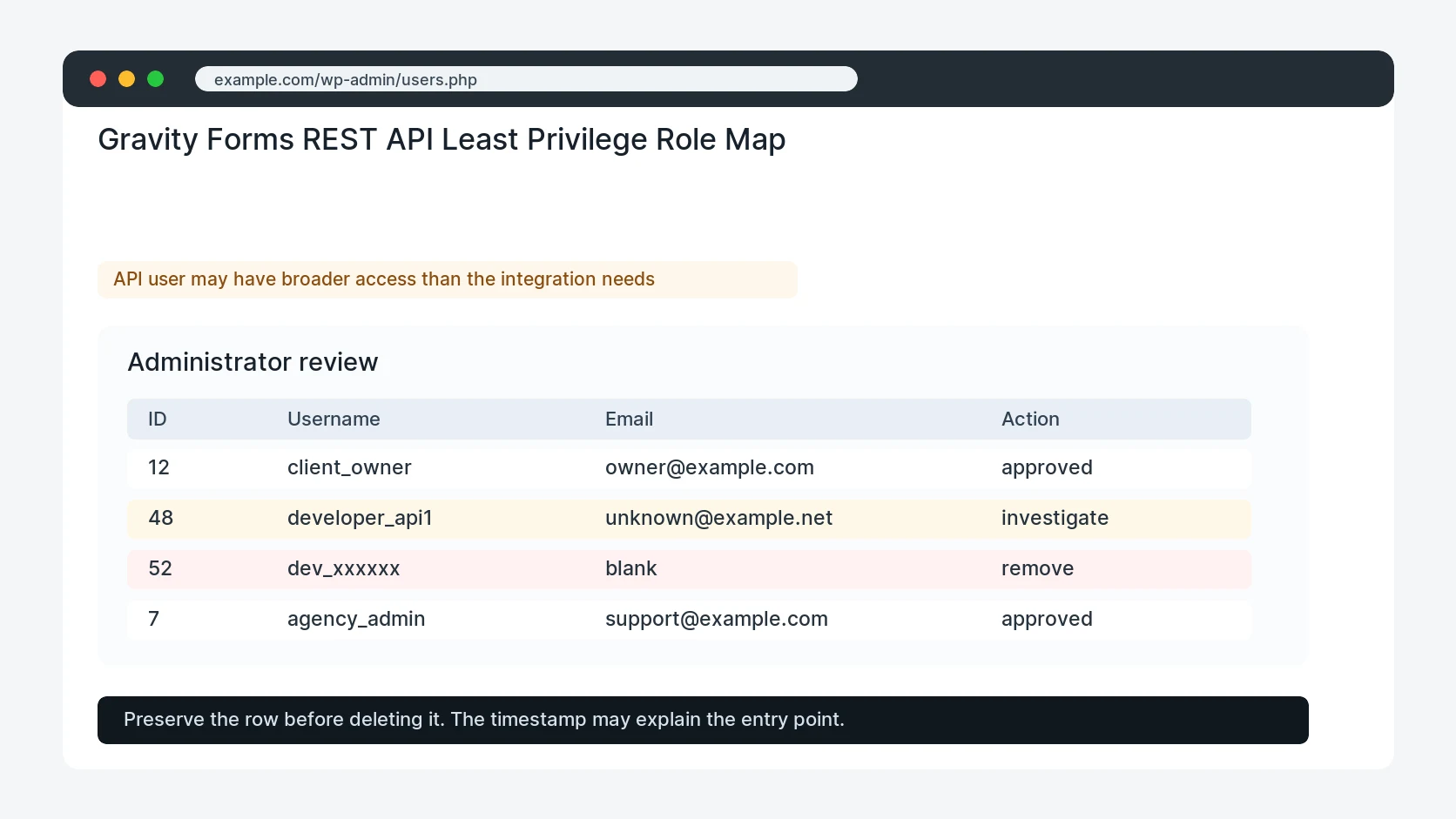1456x819 pixels.
Task: Select the page title Gravity Forms REST API heading
Action: tap(442, 139)
